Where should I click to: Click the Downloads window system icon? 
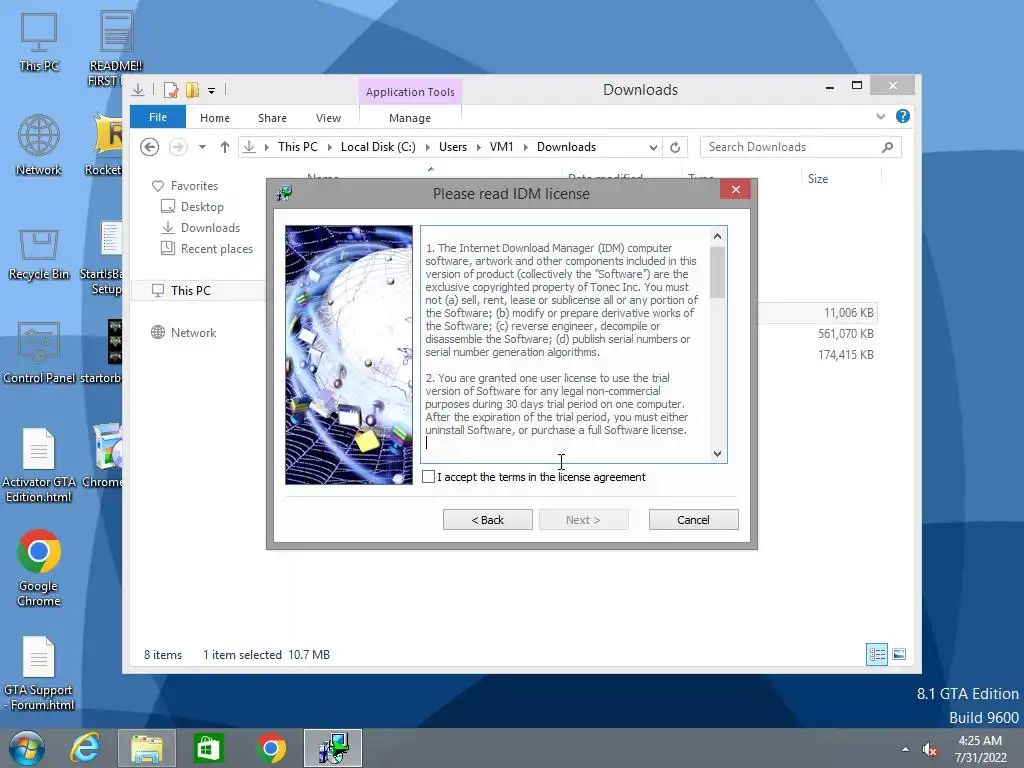point(138,90)
